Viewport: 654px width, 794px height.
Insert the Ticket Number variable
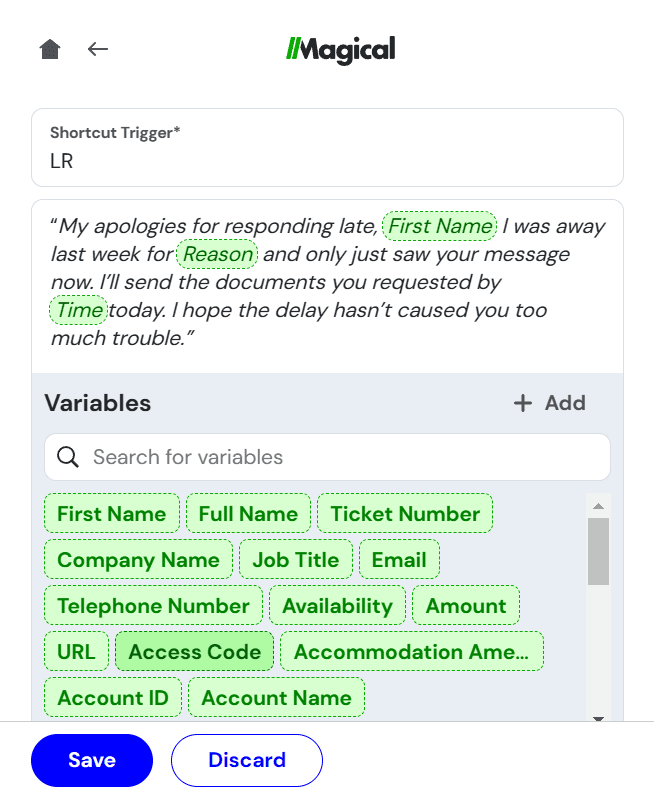[405, 514]
